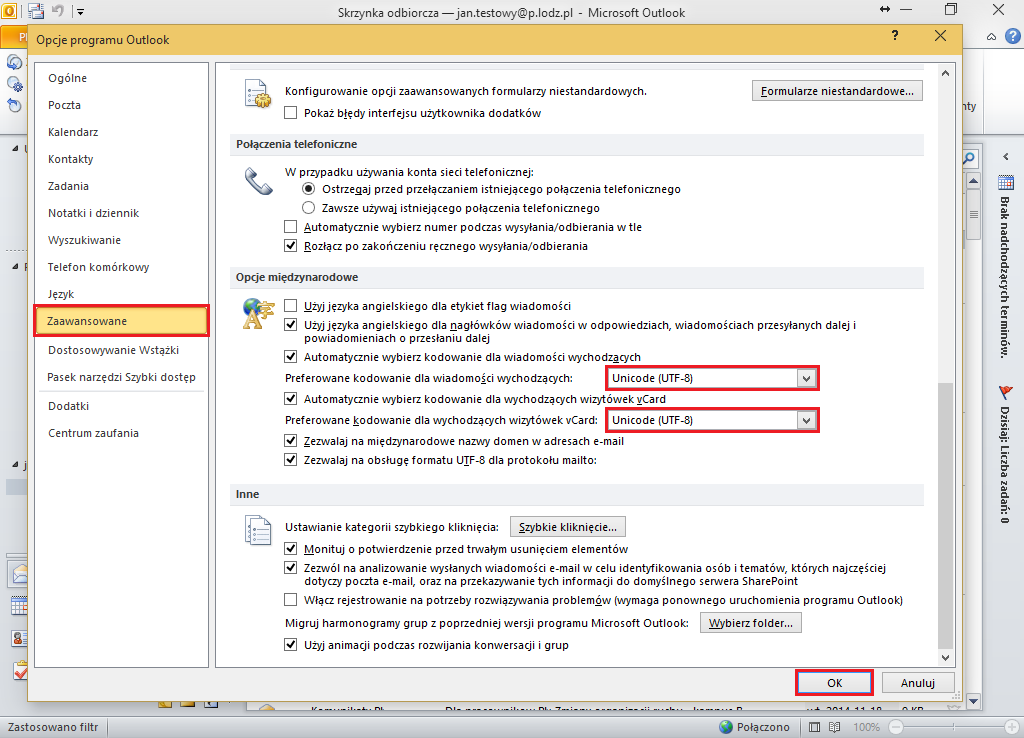This screenshot has height=738, width=1024.
Task: Minimize the ribbon with the caret icon
Action: [991, 37]
